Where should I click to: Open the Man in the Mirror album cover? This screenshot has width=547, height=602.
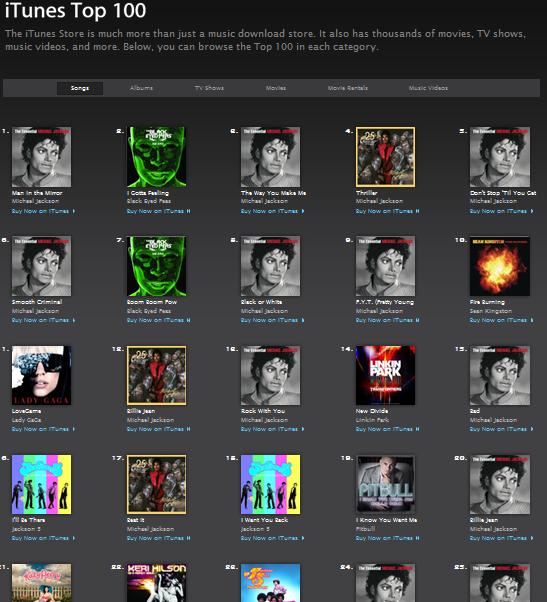click(41, 157)
